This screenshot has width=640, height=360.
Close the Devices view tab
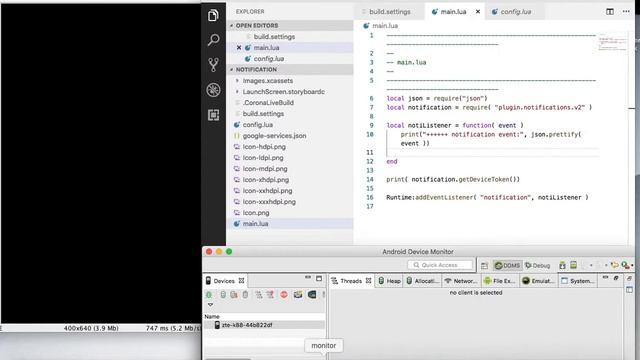241,281
